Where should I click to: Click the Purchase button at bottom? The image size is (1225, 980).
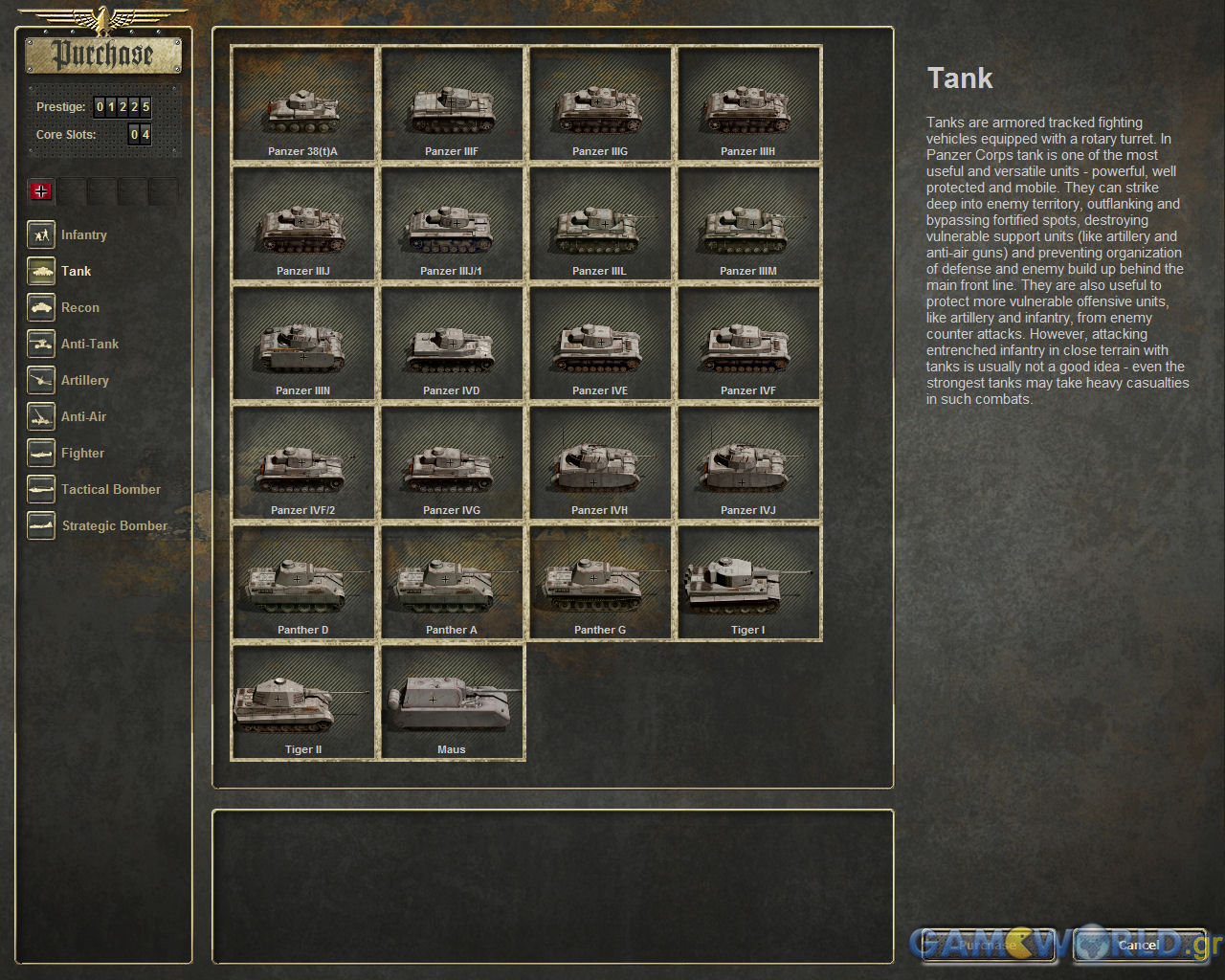point(987,945)
